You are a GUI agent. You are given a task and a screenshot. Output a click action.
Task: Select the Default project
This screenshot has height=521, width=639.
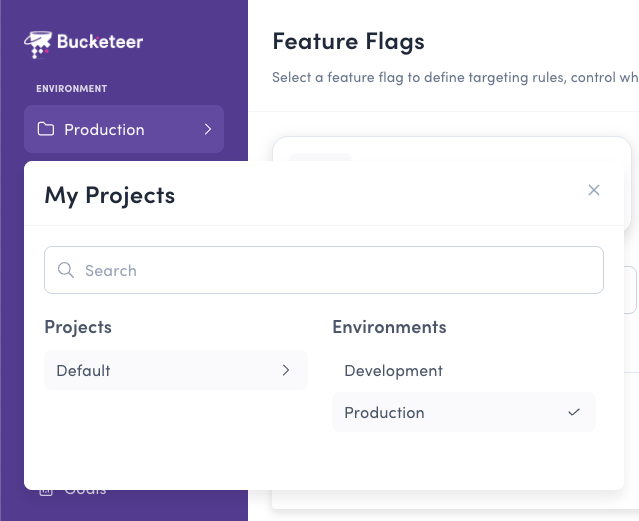pos(176,370)
